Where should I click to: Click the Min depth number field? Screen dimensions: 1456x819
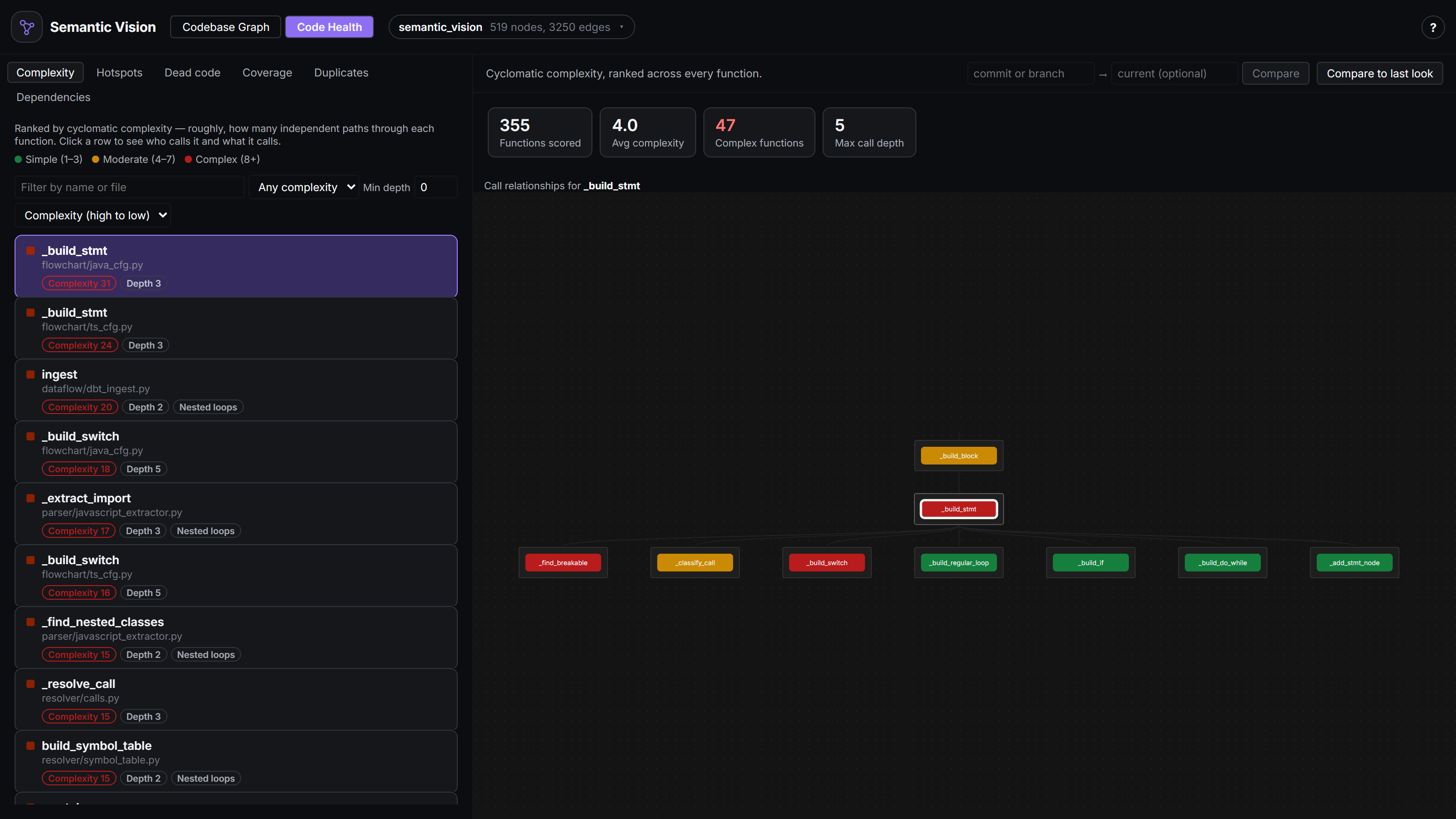click(x=435, y=187)
